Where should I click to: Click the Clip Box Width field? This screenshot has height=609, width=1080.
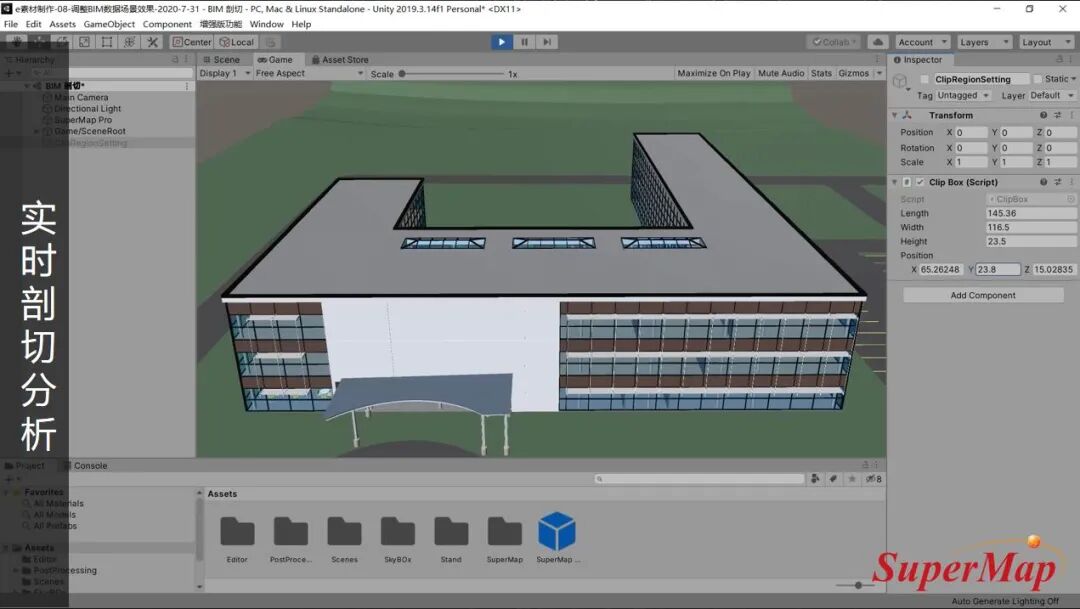(x=1030, y=227)
